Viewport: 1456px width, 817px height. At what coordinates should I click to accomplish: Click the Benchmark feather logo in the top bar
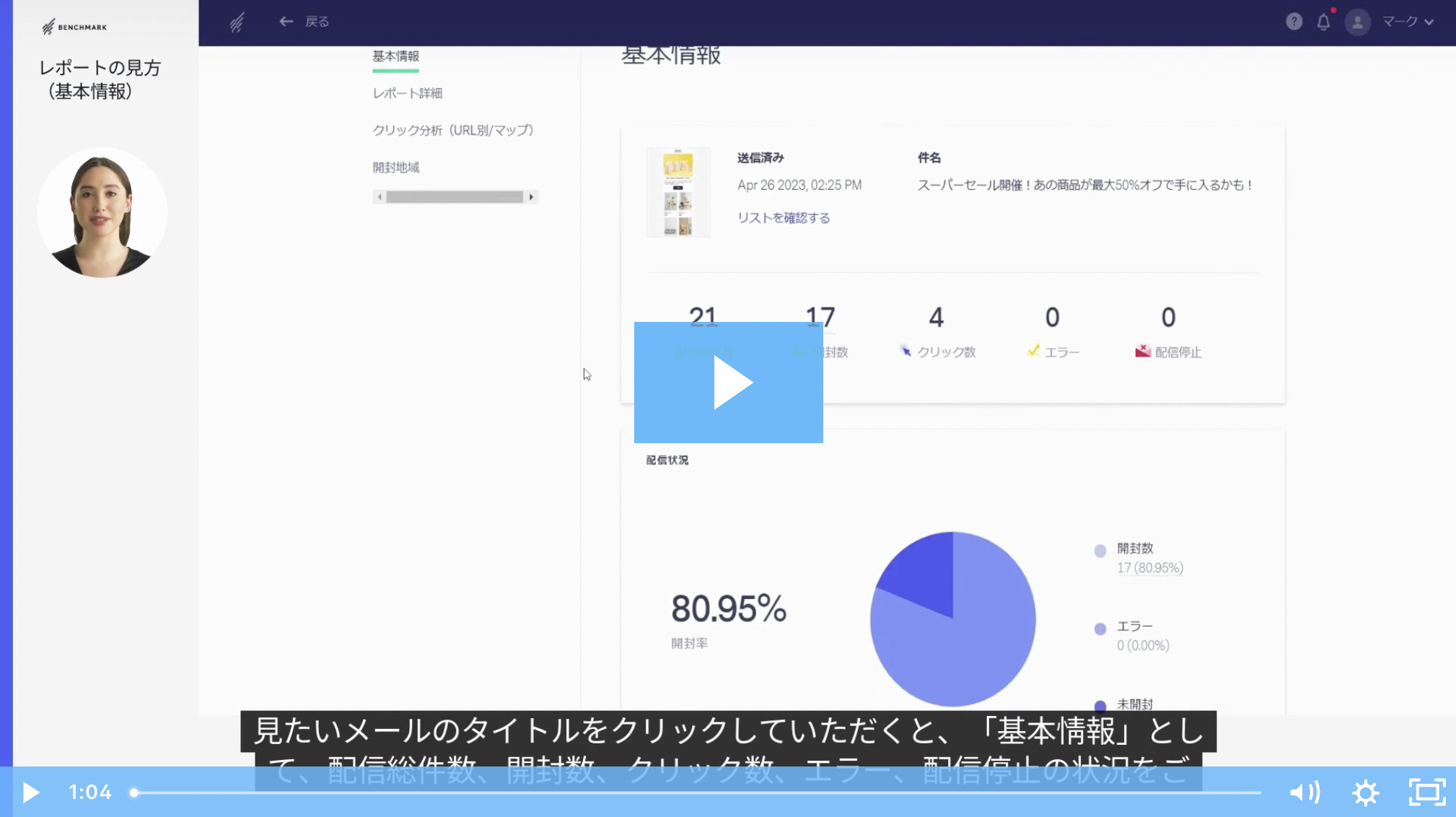(x=237, y=22)
